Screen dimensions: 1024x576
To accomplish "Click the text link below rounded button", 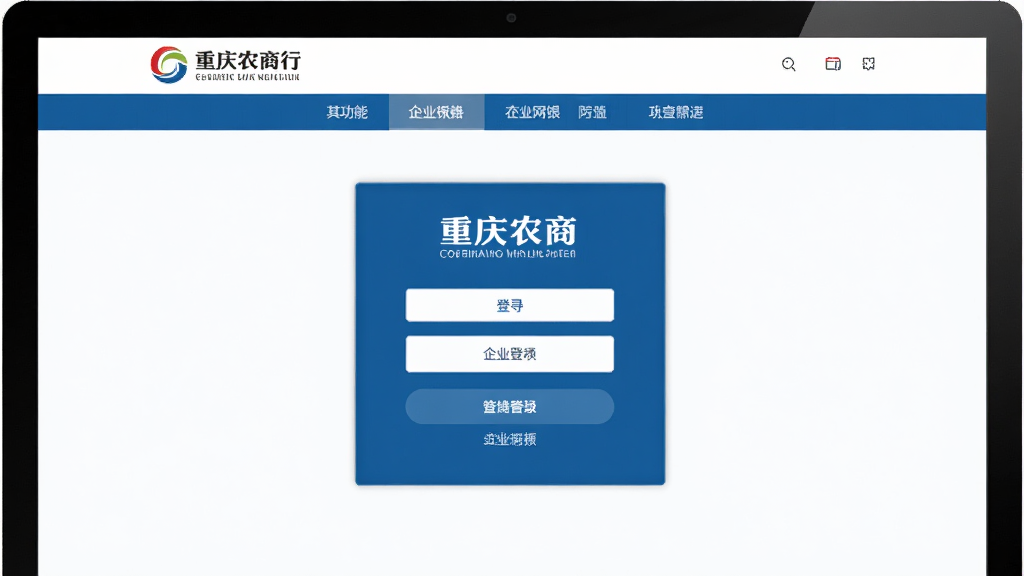I will (x=509, y=440).
